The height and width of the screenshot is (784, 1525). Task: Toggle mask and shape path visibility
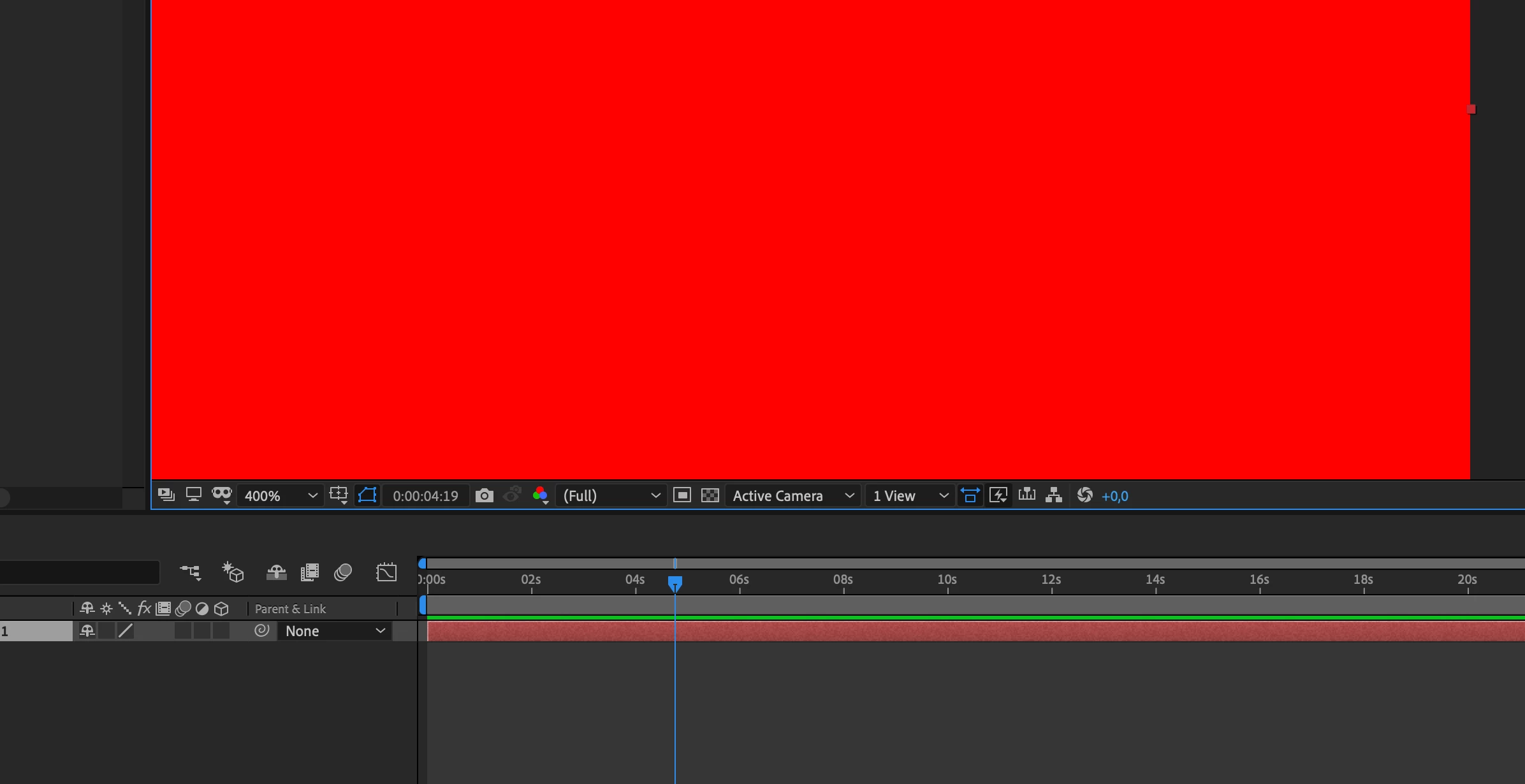(x=367, y=495)
